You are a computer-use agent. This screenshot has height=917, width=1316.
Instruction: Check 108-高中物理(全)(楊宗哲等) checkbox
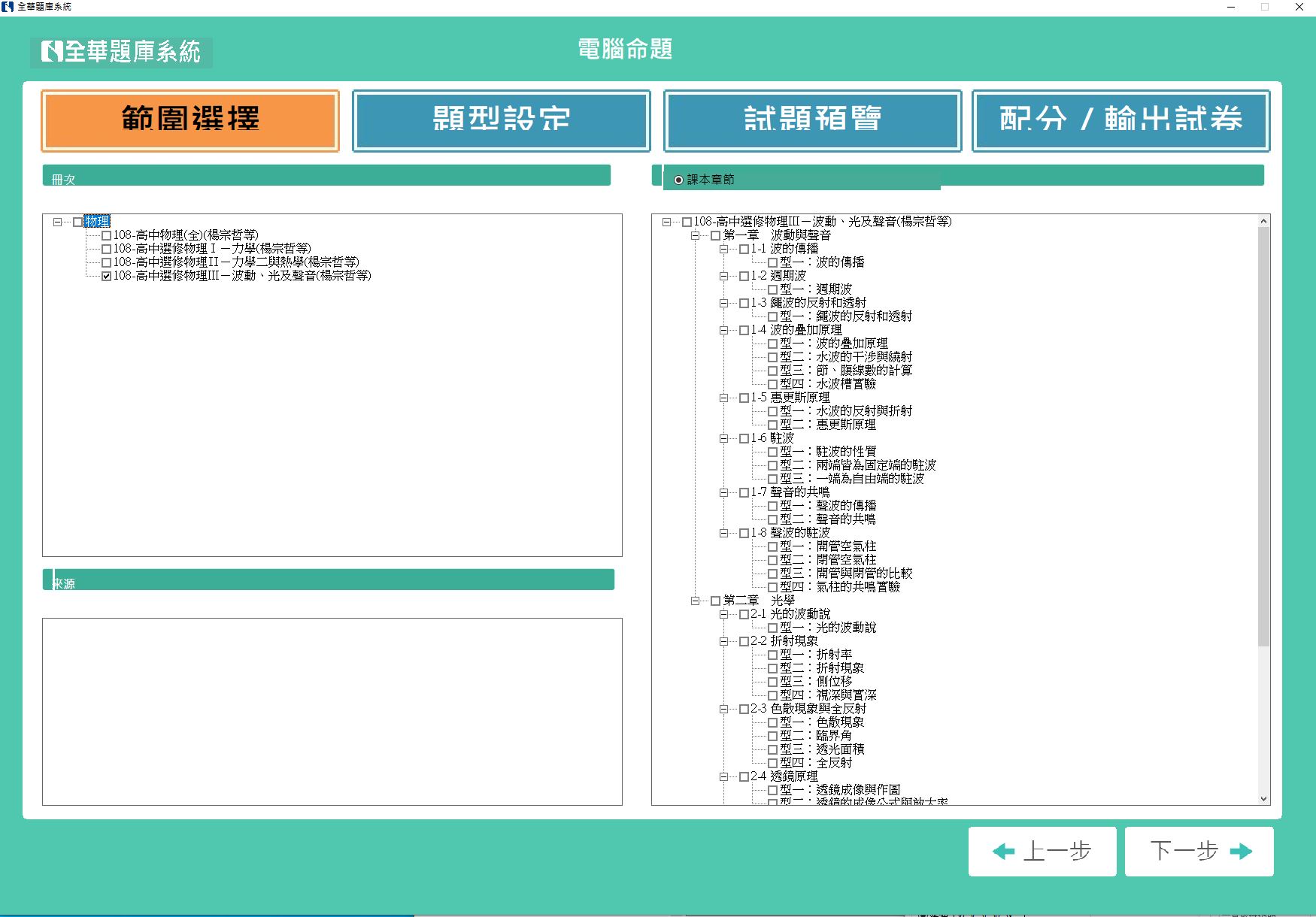click(x=106, y=235)
